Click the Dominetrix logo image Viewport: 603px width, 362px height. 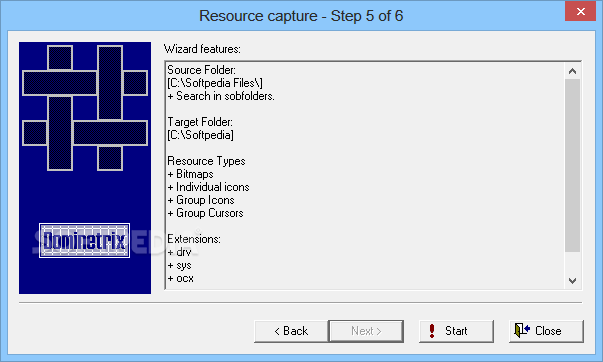(x=85, y=240)
